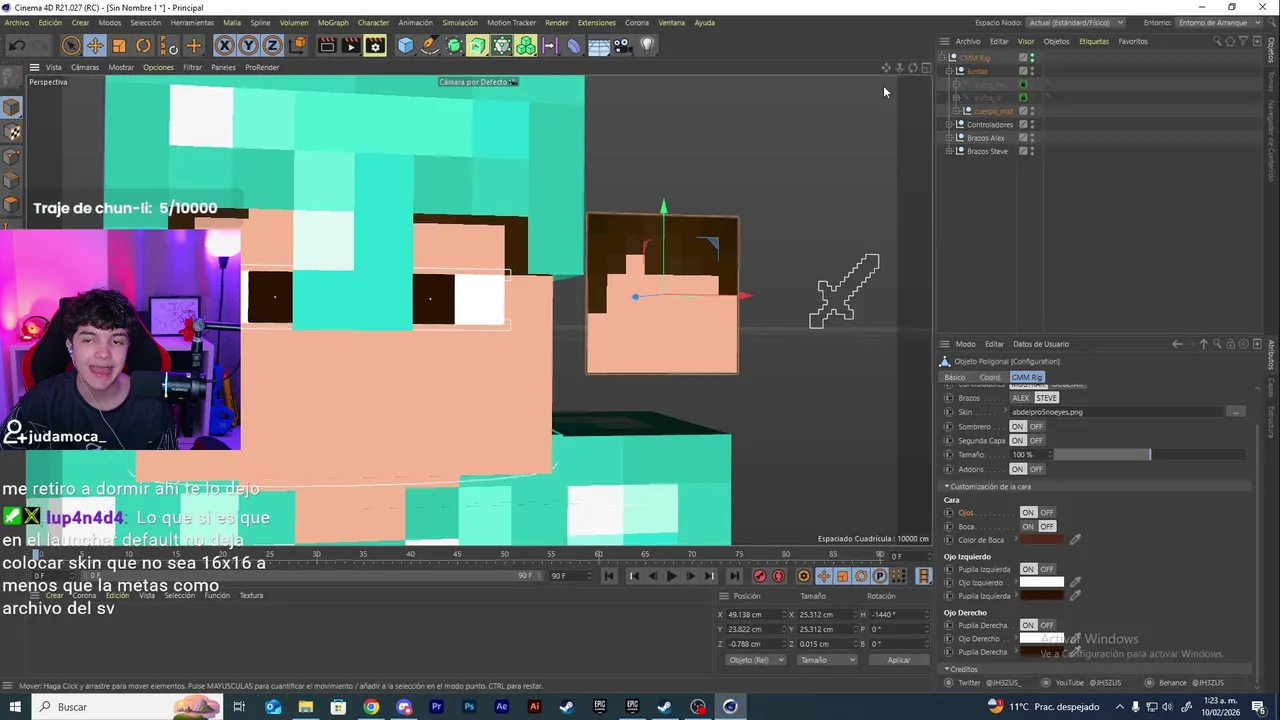Toggle Y axis lock

click(247, 45)
